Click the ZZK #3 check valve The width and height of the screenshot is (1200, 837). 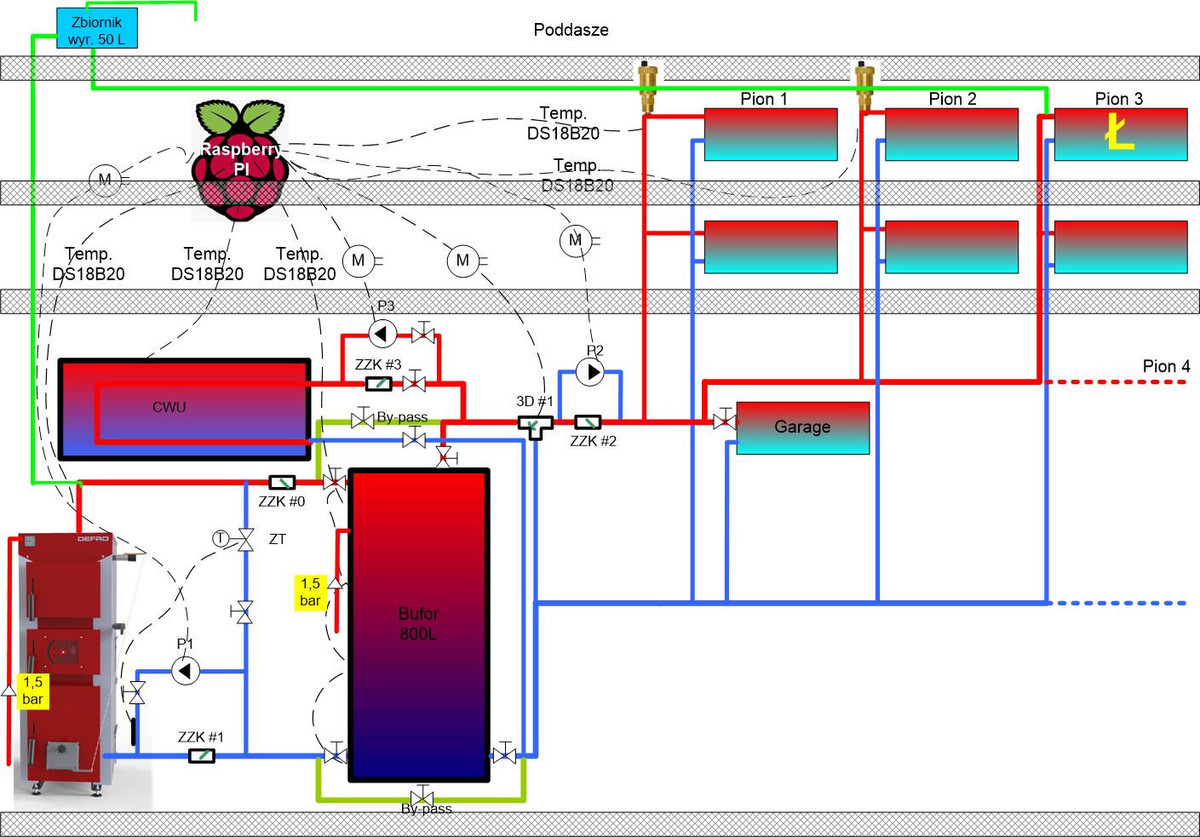(379, 384)
